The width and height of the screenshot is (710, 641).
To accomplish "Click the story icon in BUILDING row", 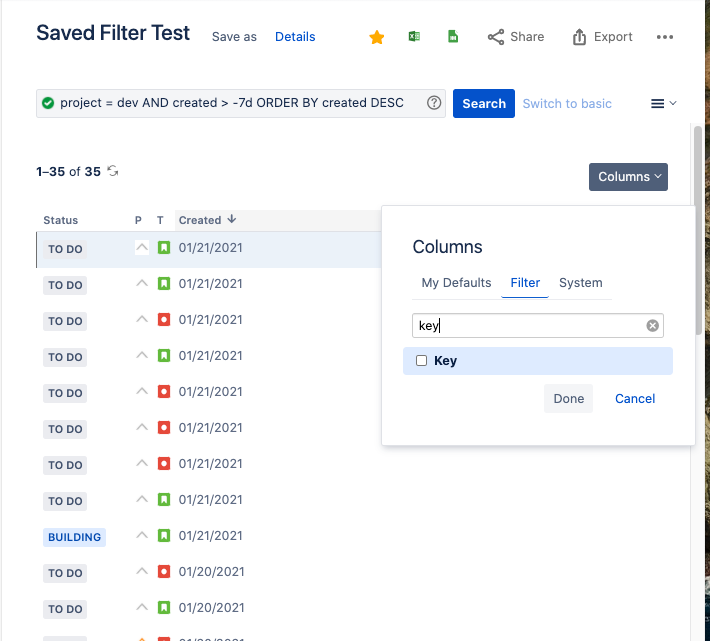I will 164,536.
